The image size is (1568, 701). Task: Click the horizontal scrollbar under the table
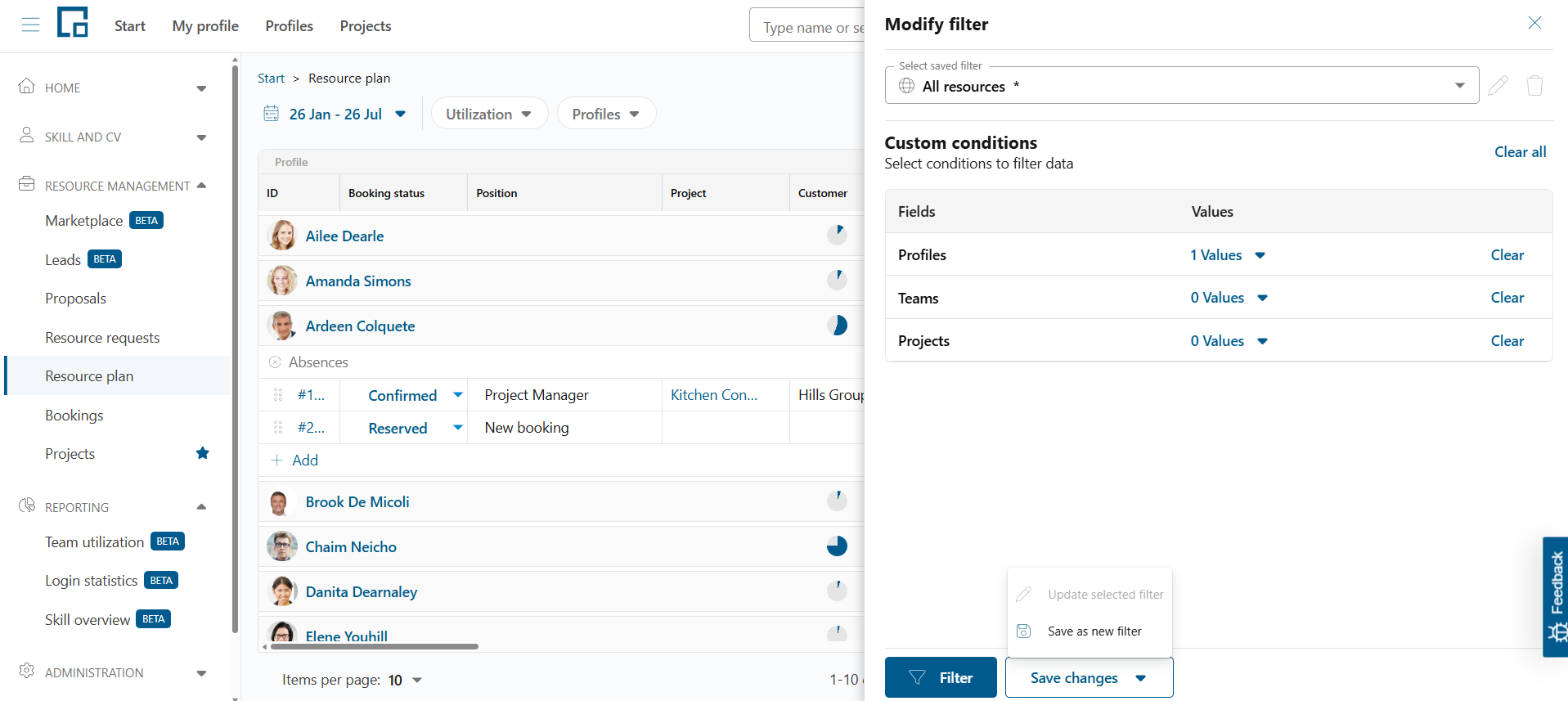pos(375,646)
